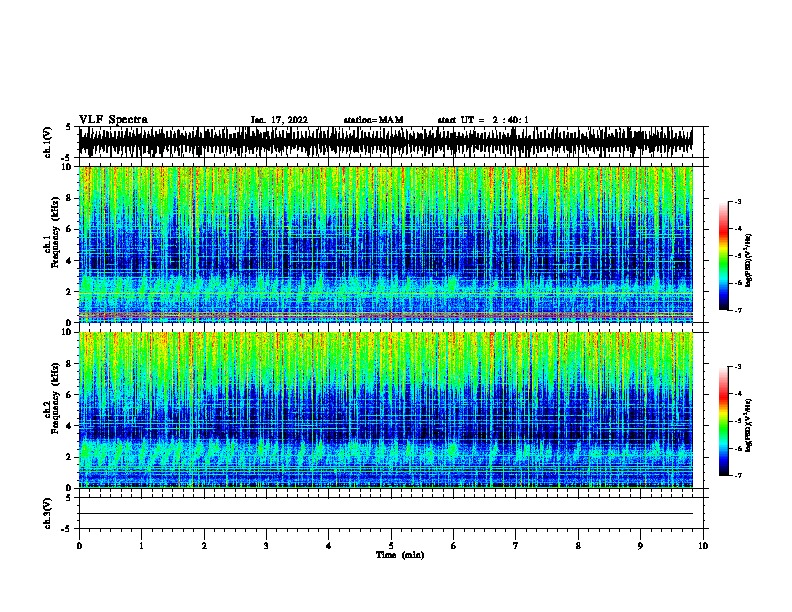
Task: Click the ch.1 color bar log(PSD) label
Action: (x=748, y=261)
